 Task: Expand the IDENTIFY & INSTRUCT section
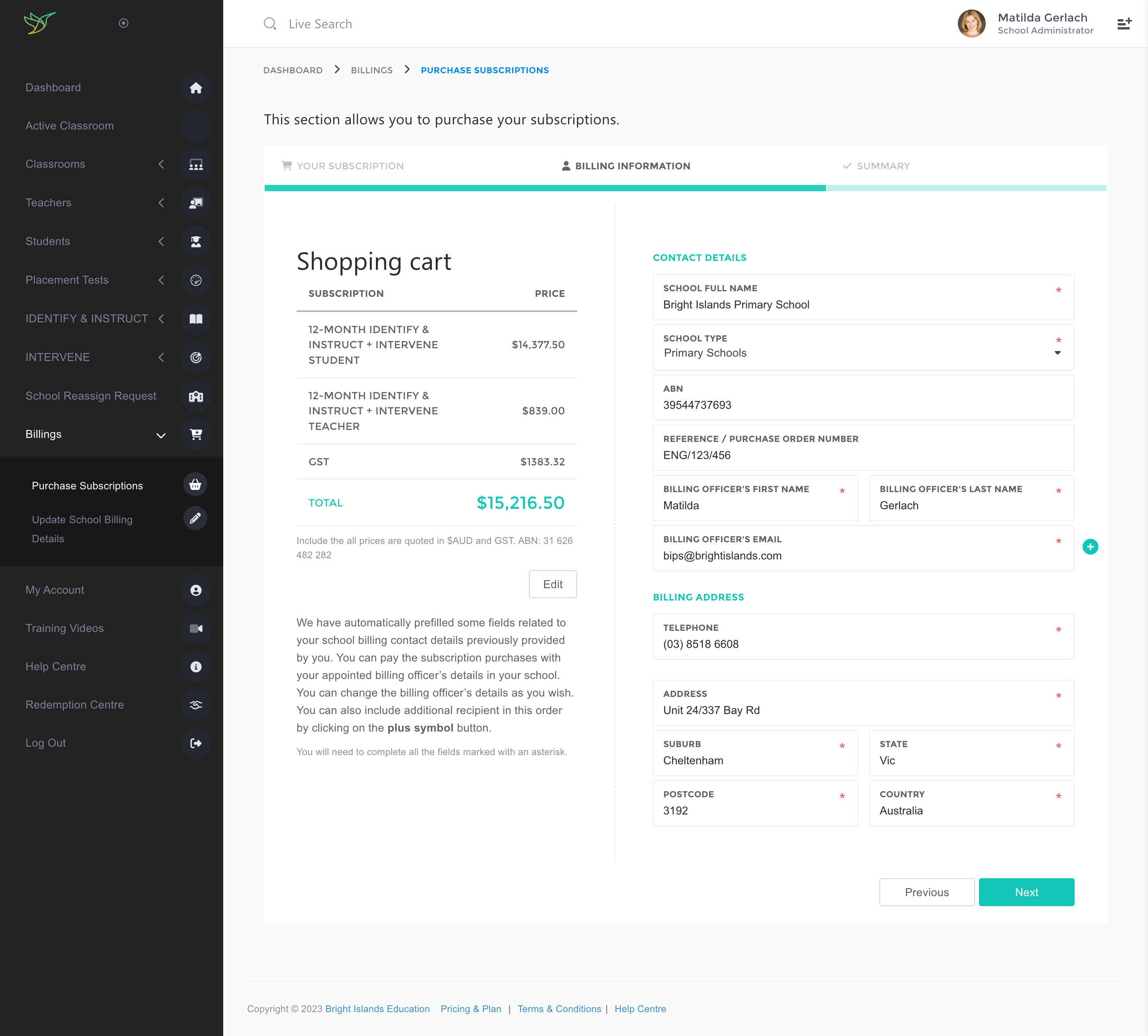click(162, 319)
